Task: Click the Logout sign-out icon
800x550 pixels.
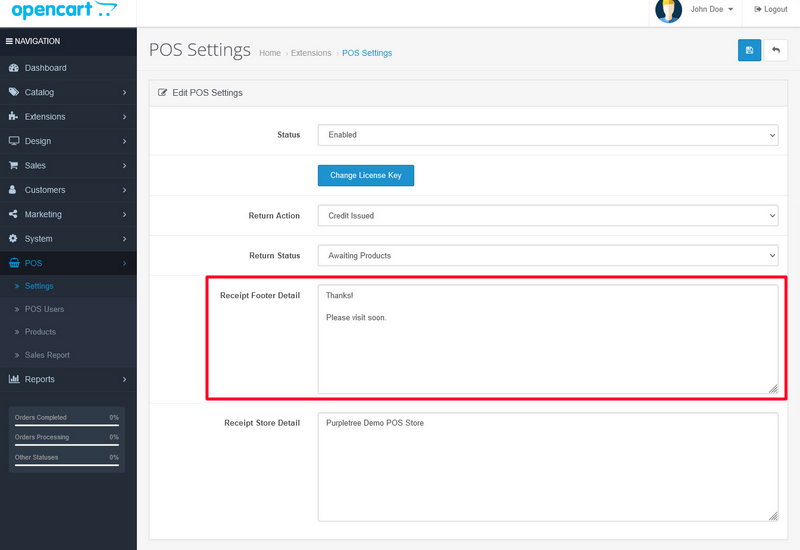Action: [x=758, y=9]
